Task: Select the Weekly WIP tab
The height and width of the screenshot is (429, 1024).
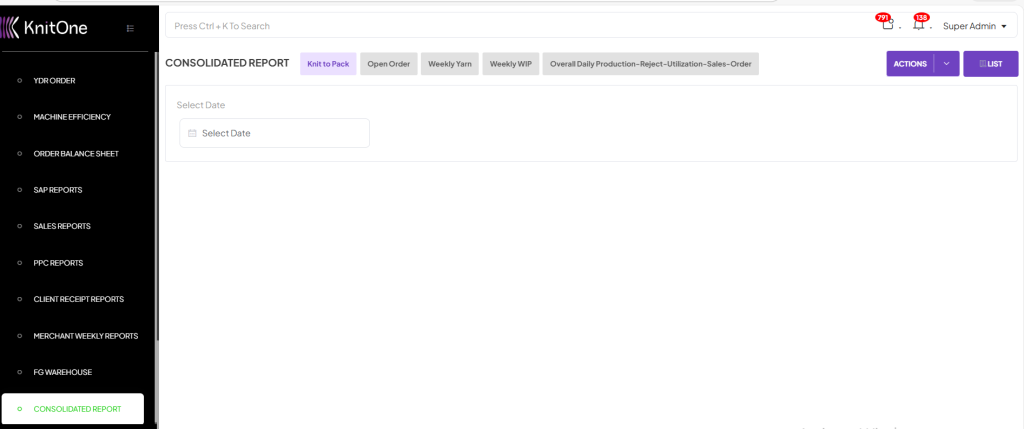Action: tap(510, 64)
